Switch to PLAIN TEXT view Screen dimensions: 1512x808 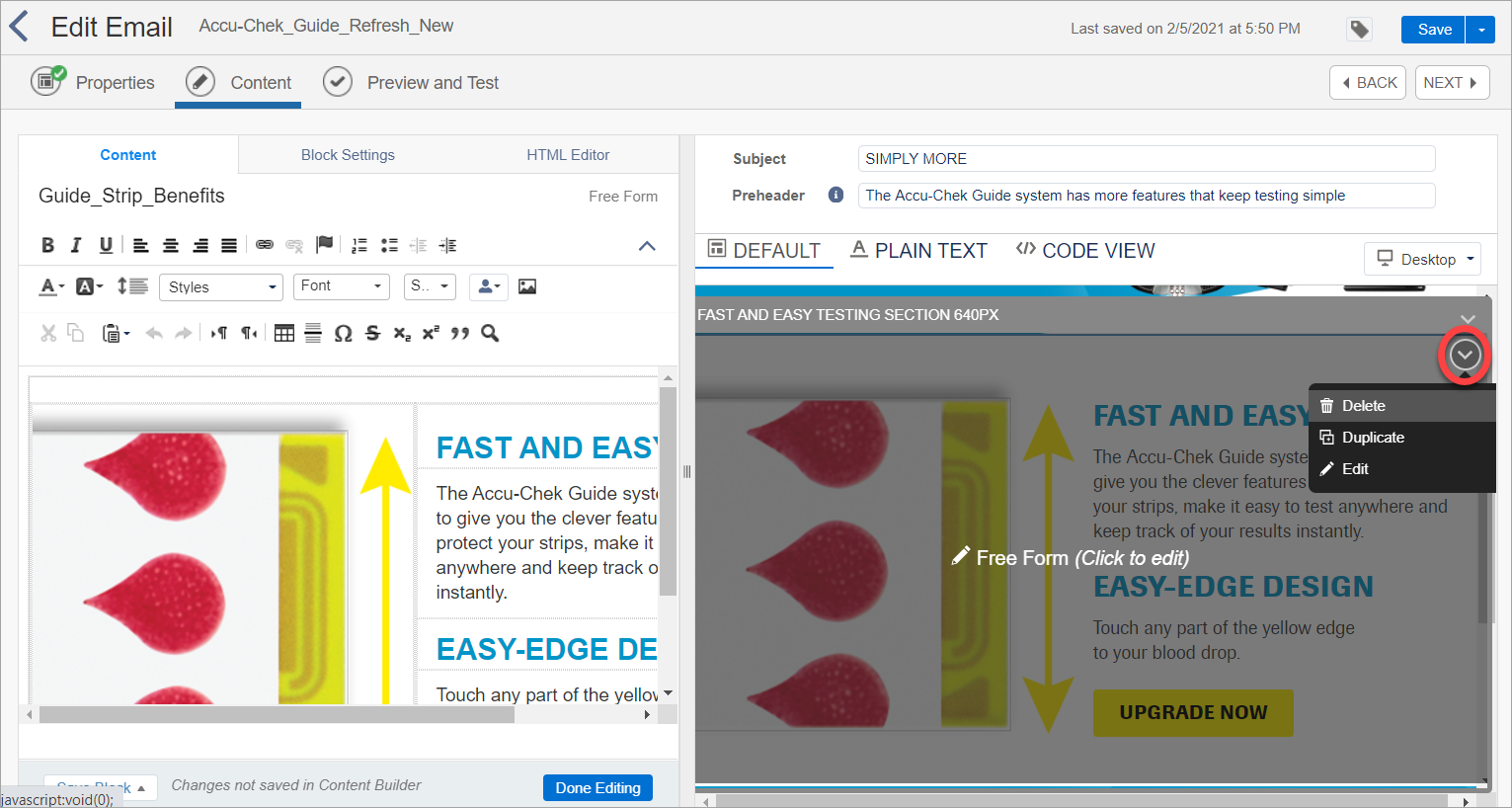[x=919, y=251]
